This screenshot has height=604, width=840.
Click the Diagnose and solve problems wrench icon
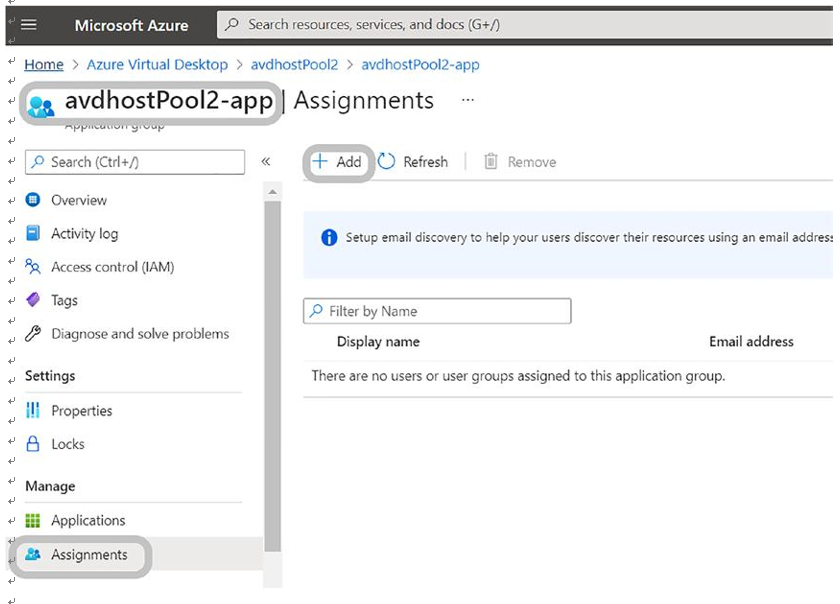coord(33,333)
